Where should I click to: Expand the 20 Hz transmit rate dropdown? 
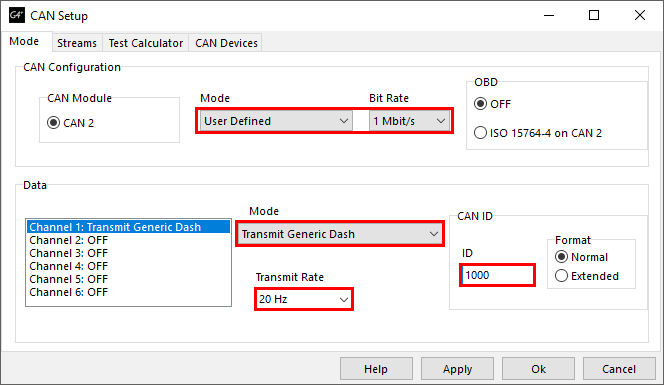tap(304, 299)
